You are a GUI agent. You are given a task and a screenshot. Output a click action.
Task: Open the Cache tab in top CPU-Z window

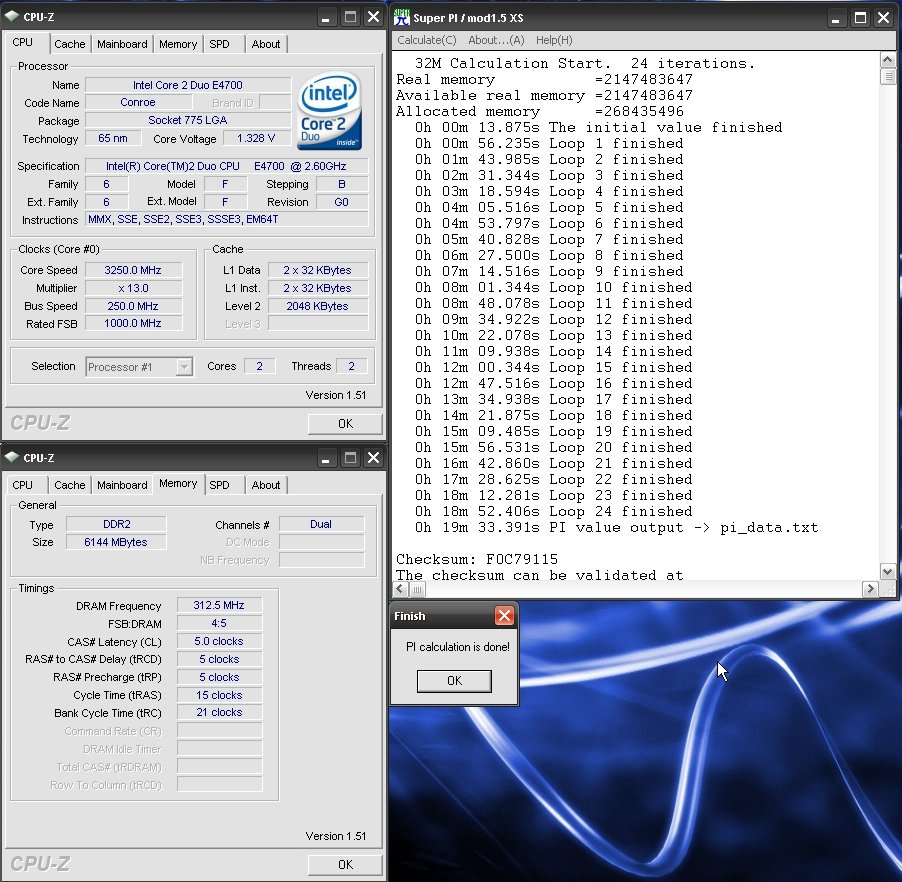point(70,44)
